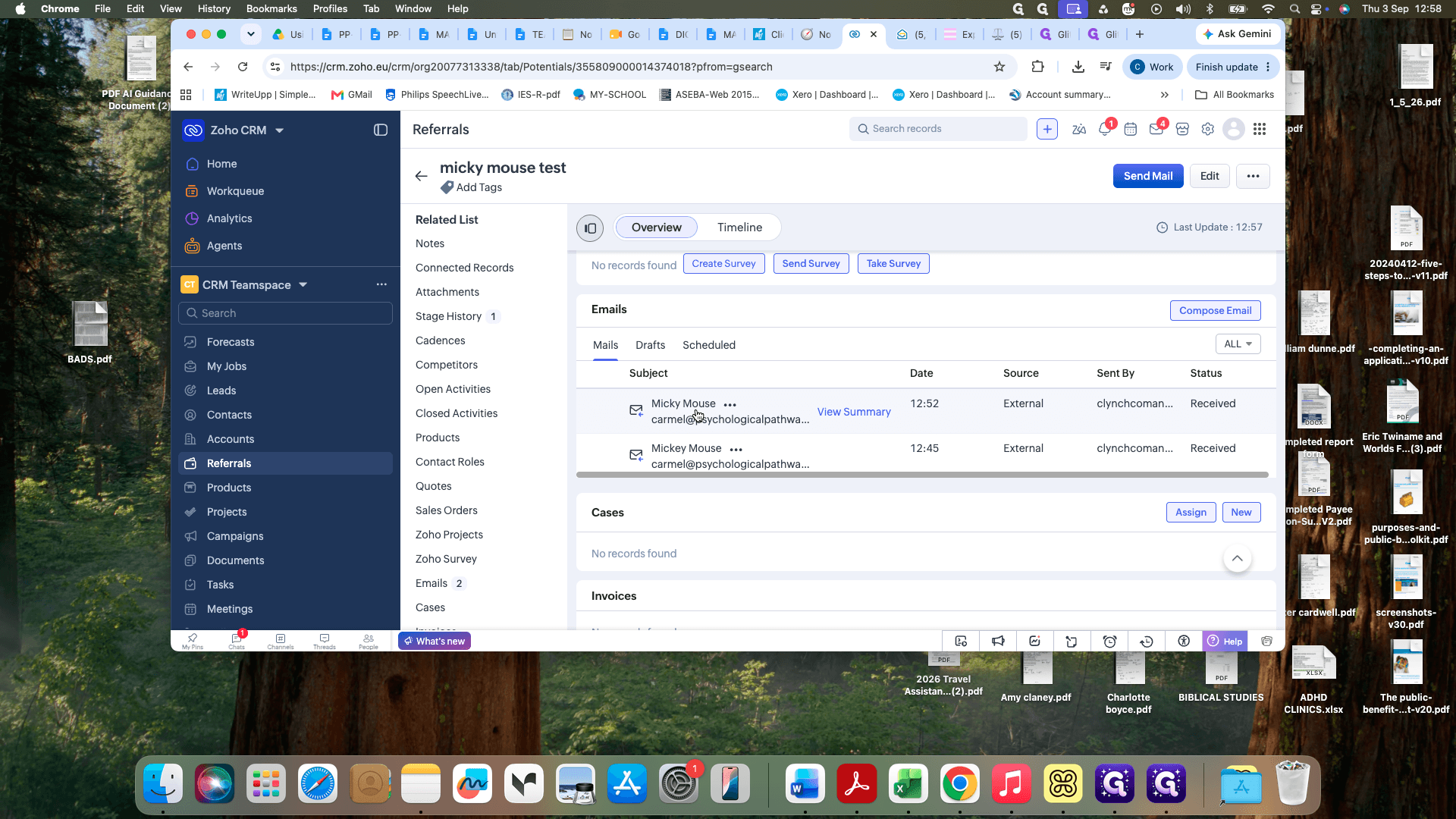Open the more options button beside Edit

(1253, 176)
